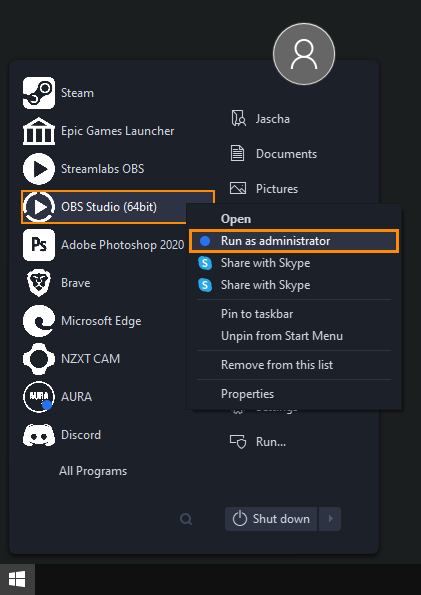The width and height of the screenshot is (421, 595).
Task: Click Epic Games Launcher text
Action: [118, 131]
